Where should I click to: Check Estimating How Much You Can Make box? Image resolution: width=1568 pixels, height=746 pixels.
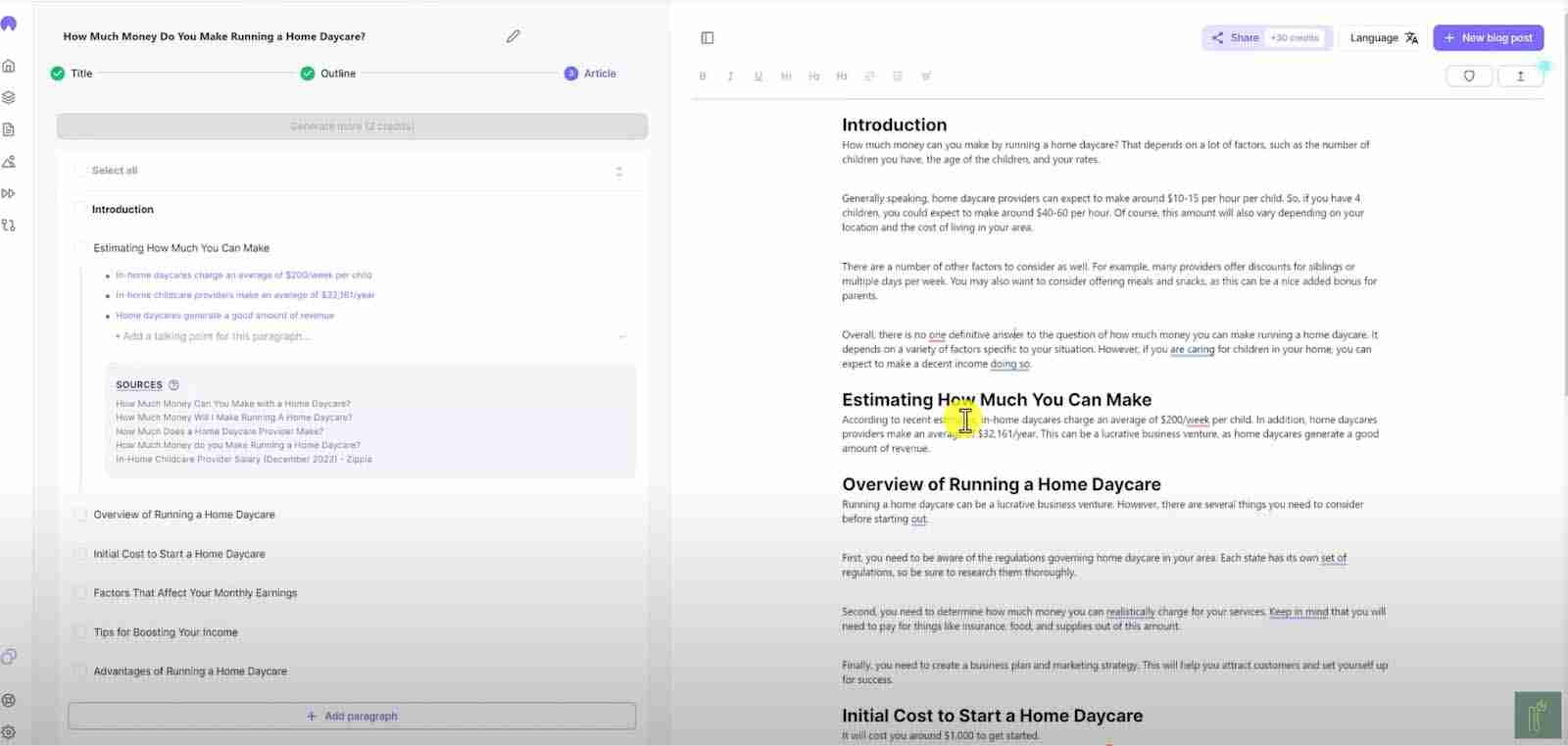pyautogui.click(x=81, y=248)
